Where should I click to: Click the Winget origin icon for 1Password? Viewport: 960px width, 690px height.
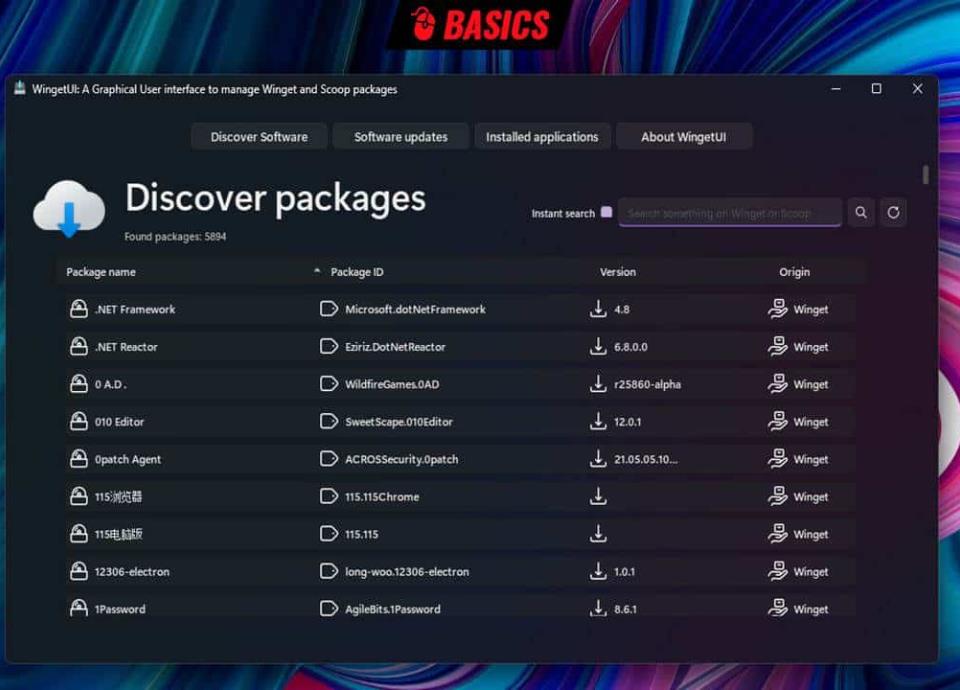click(777, 608)
